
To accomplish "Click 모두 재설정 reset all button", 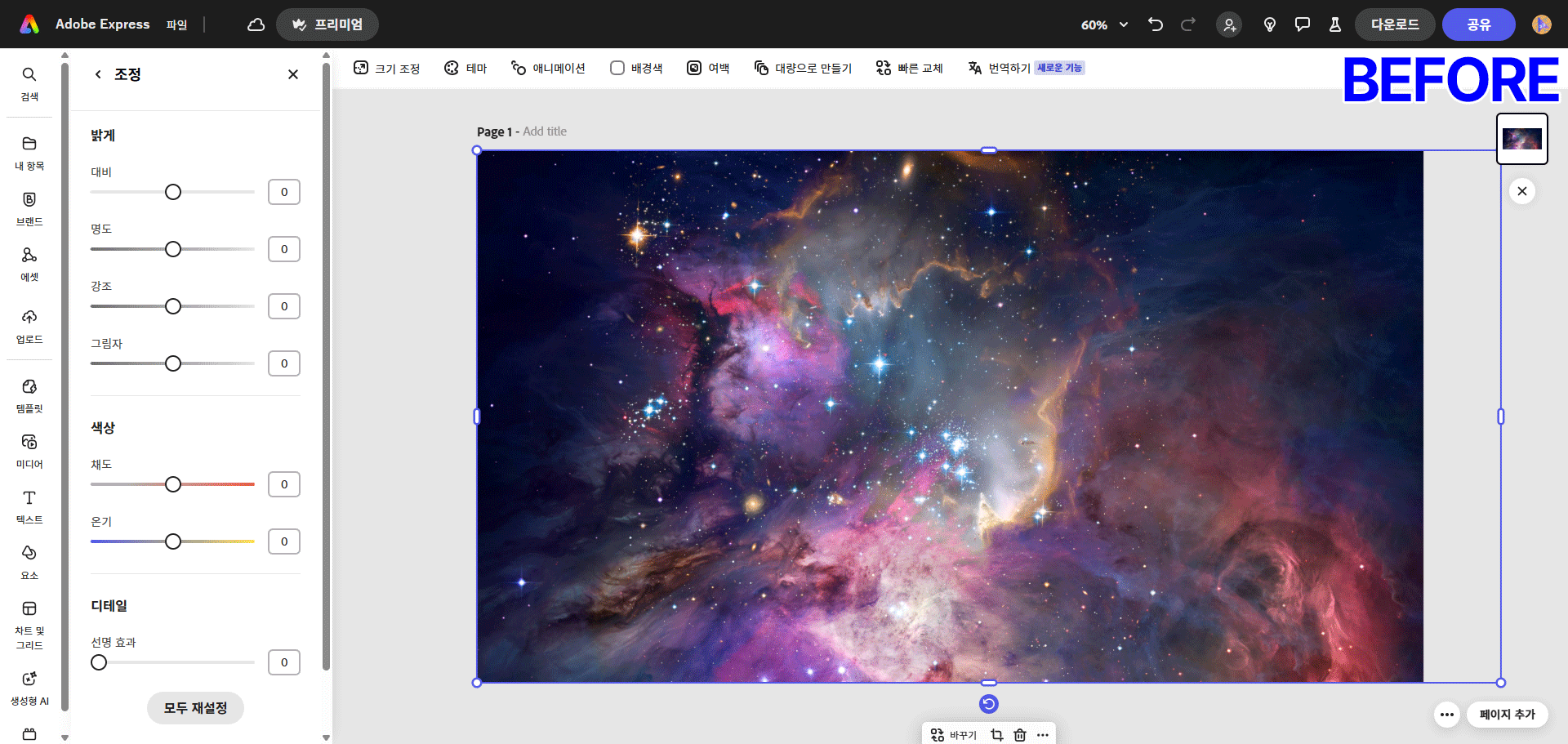I will (195, 708).
